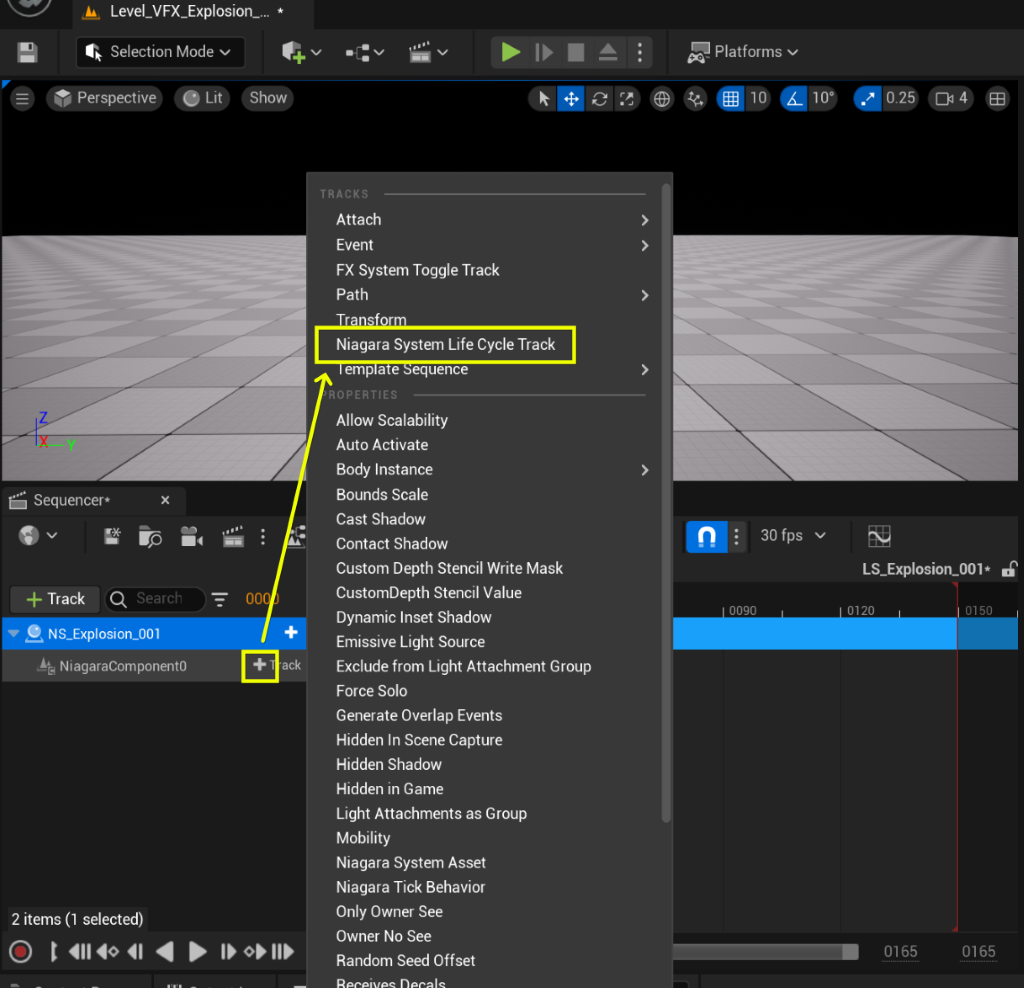Add track to NS_Explosion_001 with plus icon
Screen dimensions: 1024x988
291,633
